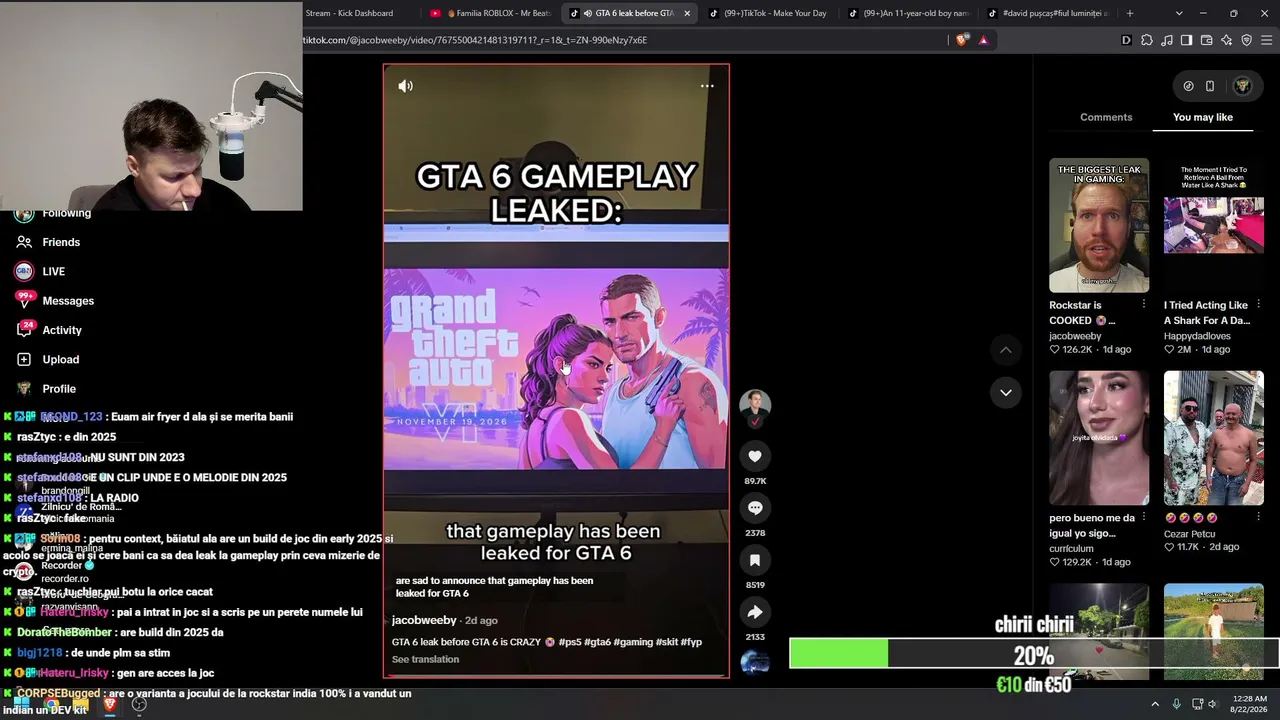Image resolution: width=1280 pixels, height=720 pixels.
Task: Open LIVE in the TikTok sidebar
Action: coord(41,271)
